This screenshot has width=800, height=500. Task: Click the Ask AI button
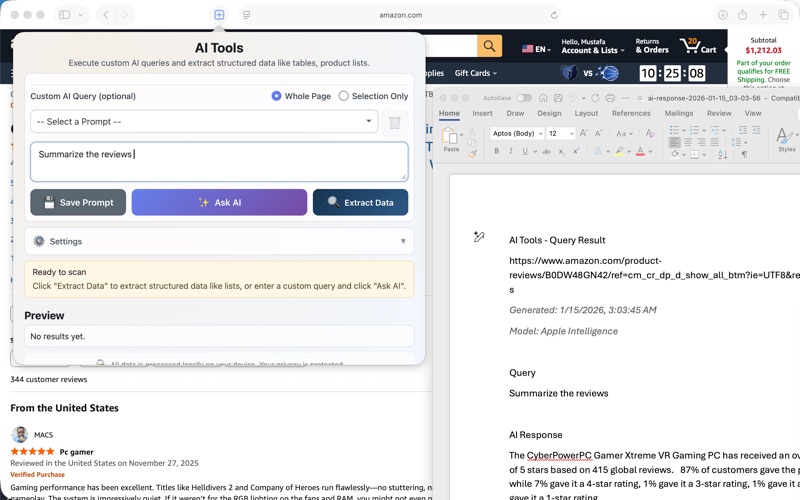pyautogui.click(x=219, y=203)
